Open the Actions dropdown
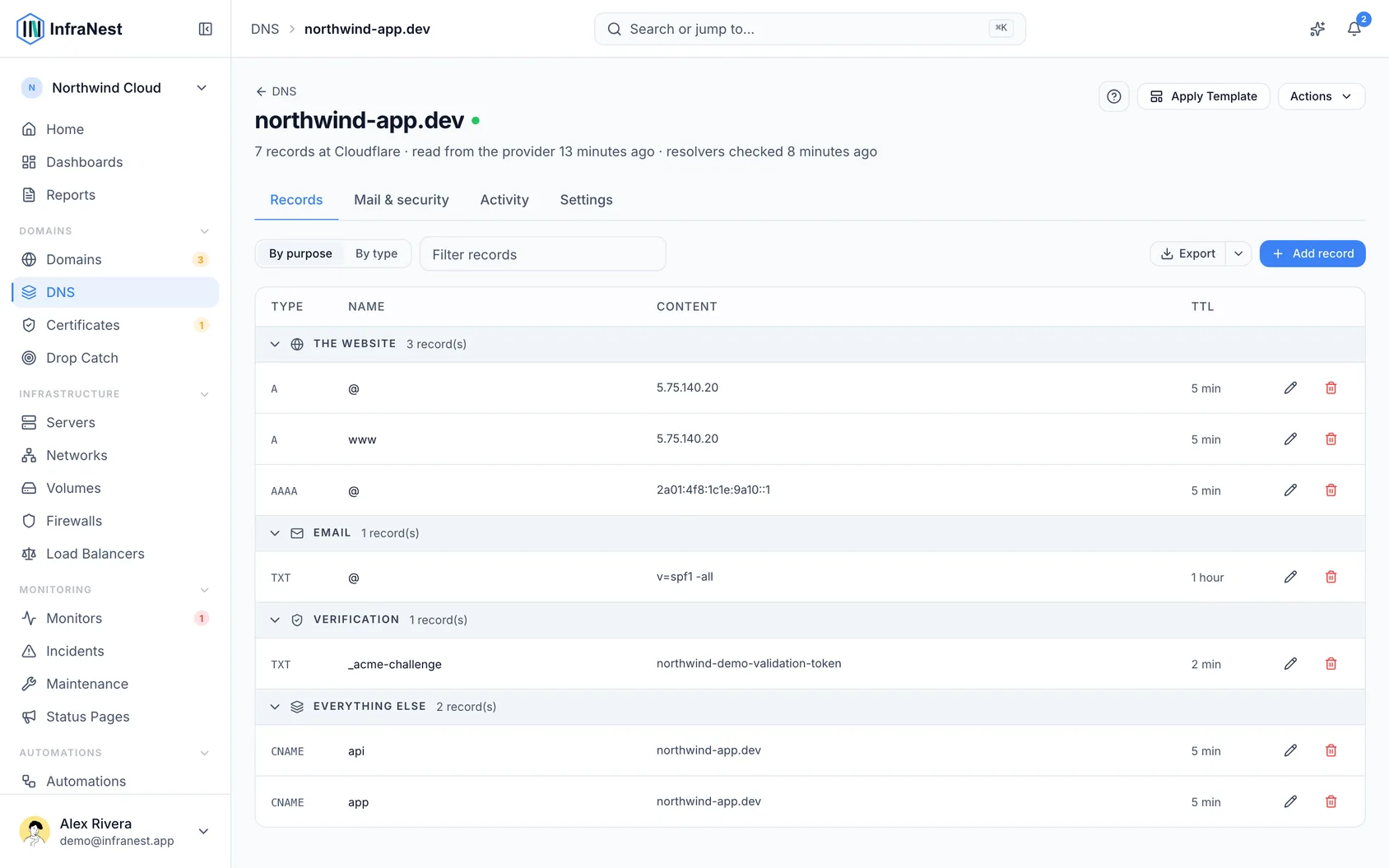 [x=1321, y=96]
